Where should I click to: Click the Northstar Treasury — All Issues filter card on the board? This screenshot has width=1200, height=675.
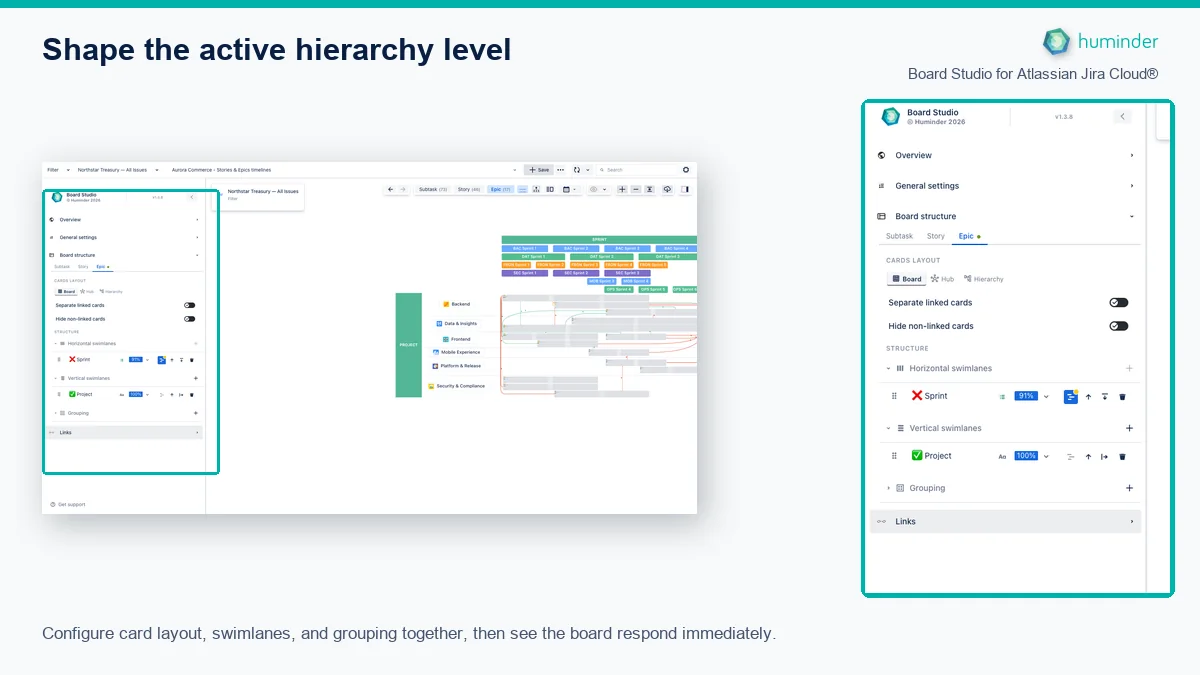(x=261, y=194)
